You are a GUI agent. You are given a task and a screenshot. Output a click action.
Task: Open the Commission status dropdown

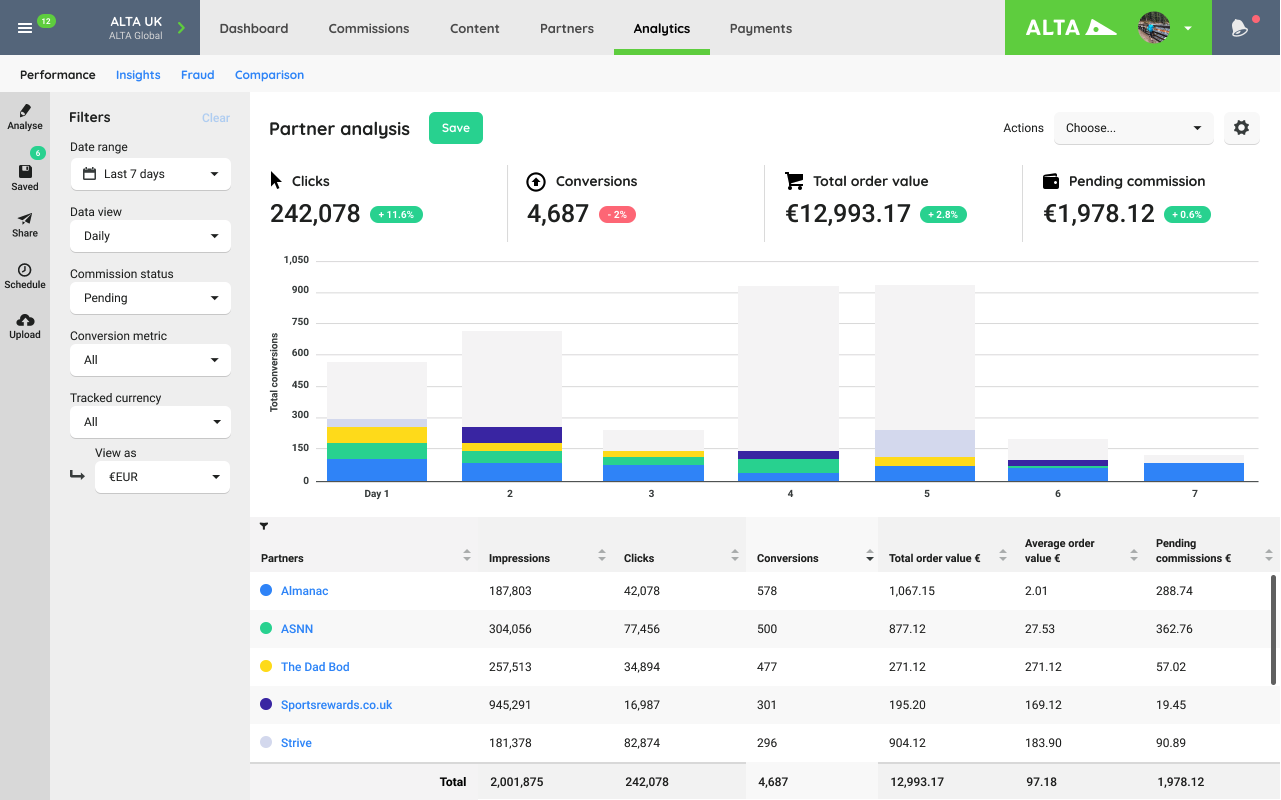tap(150, 297)
